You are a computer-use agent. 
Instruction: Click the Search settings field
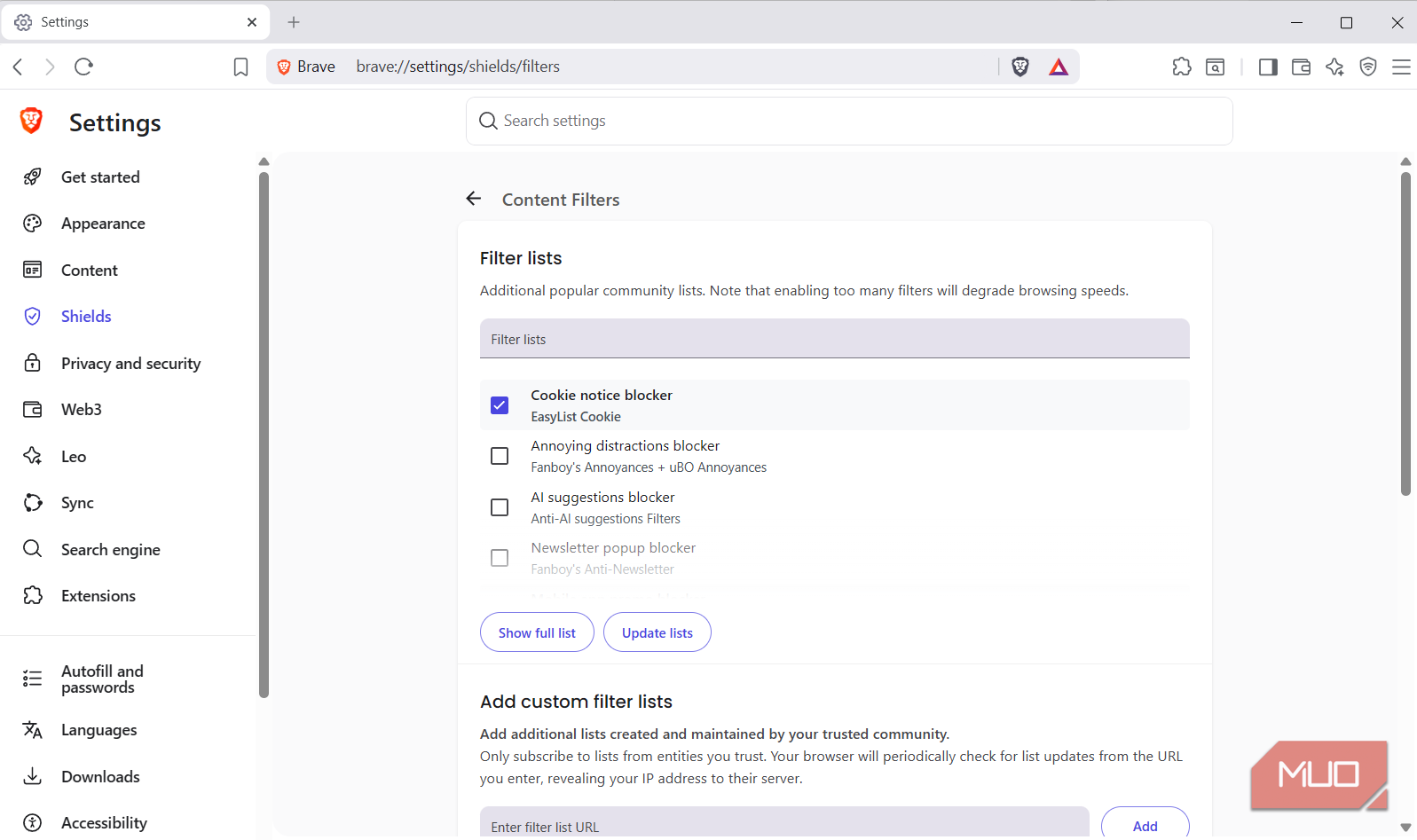point(849,121)
